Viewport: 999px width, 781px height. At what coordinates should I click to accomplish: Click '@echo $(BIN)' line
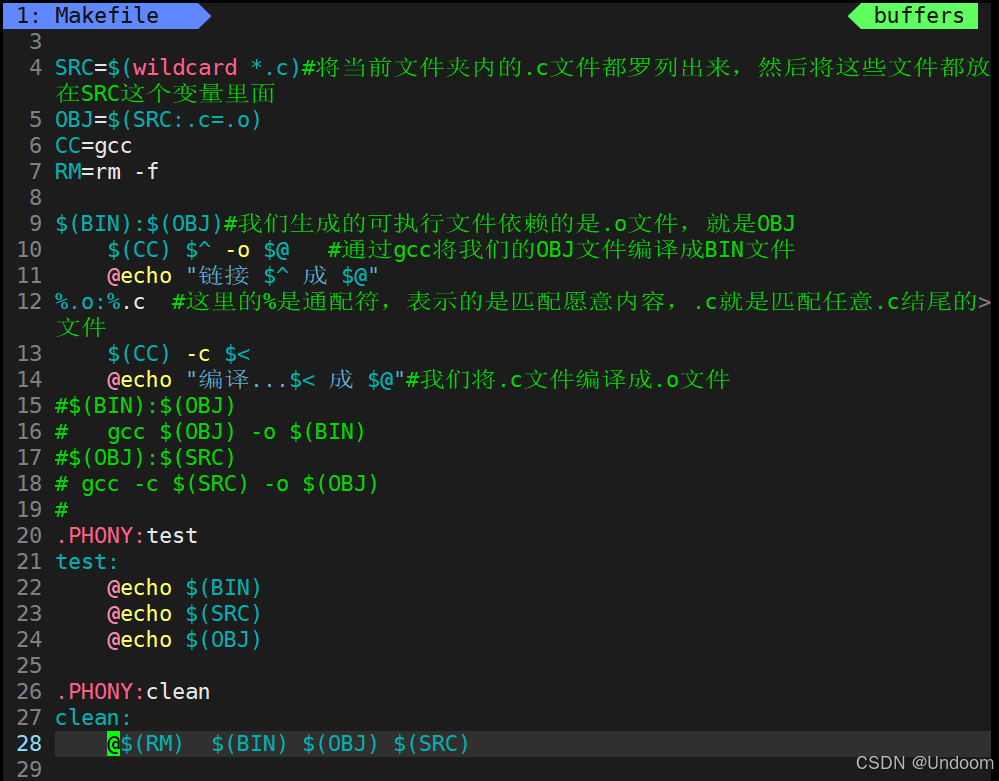pos(184,588)
